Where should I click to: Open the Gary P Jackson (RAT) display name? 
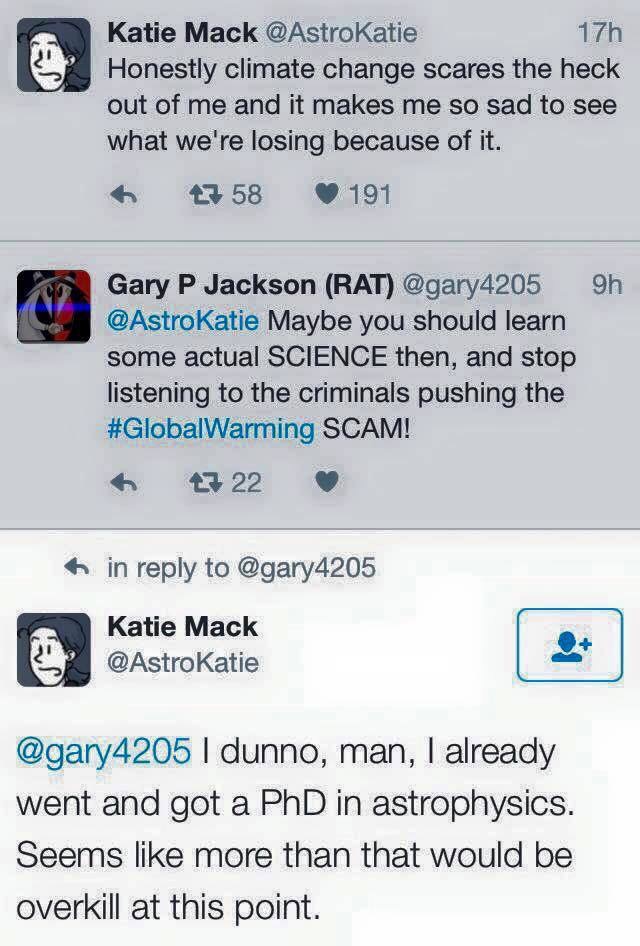tap(249, 285)
